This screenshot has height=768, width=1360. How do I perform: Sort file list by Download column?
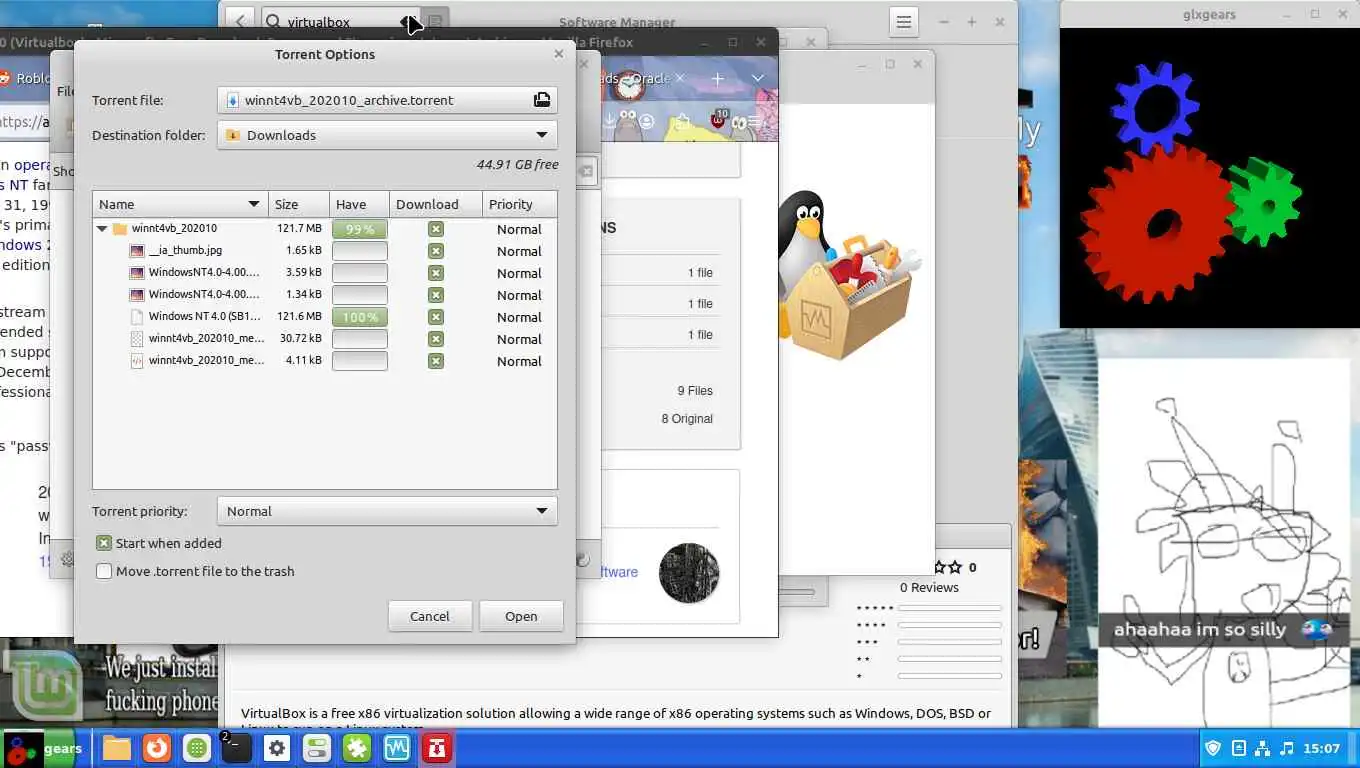tap(436, 204)
